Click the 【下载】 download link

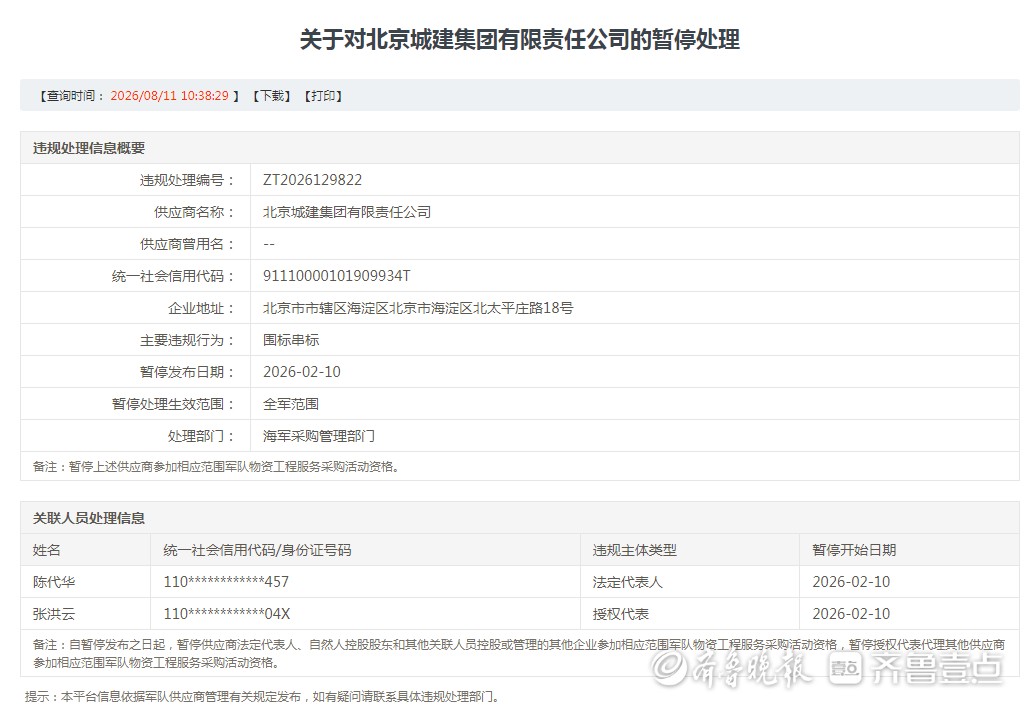tap(272, 96)
